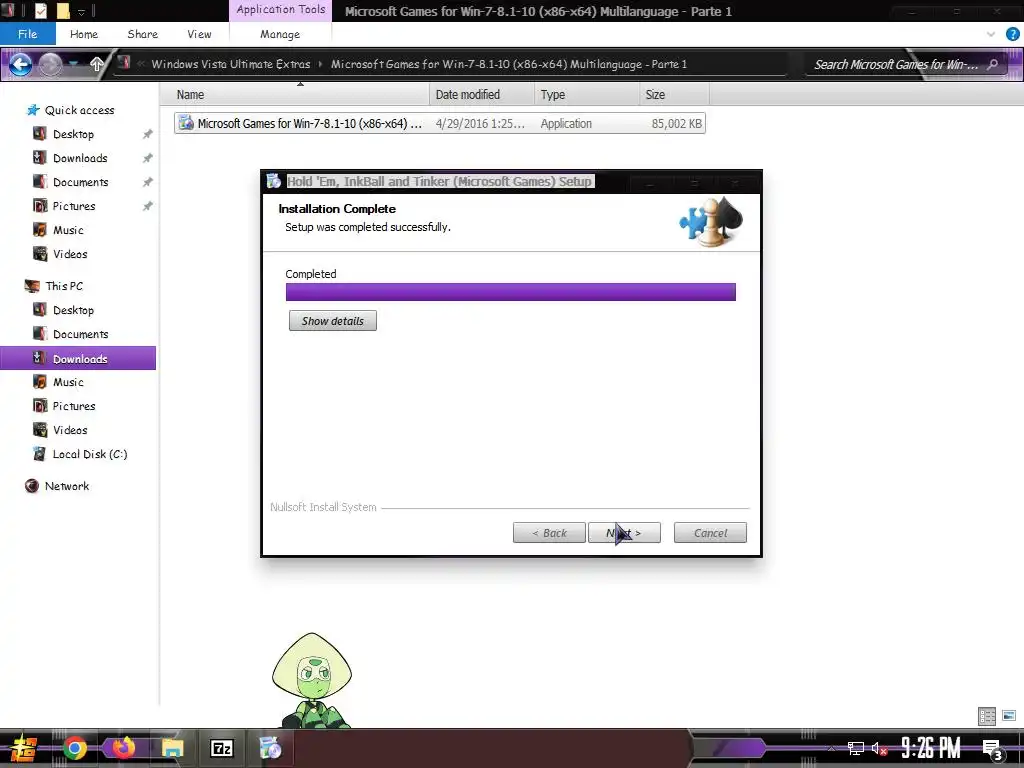Select Network in navigation pane
Screen dimensions: 1024x768
67,486
